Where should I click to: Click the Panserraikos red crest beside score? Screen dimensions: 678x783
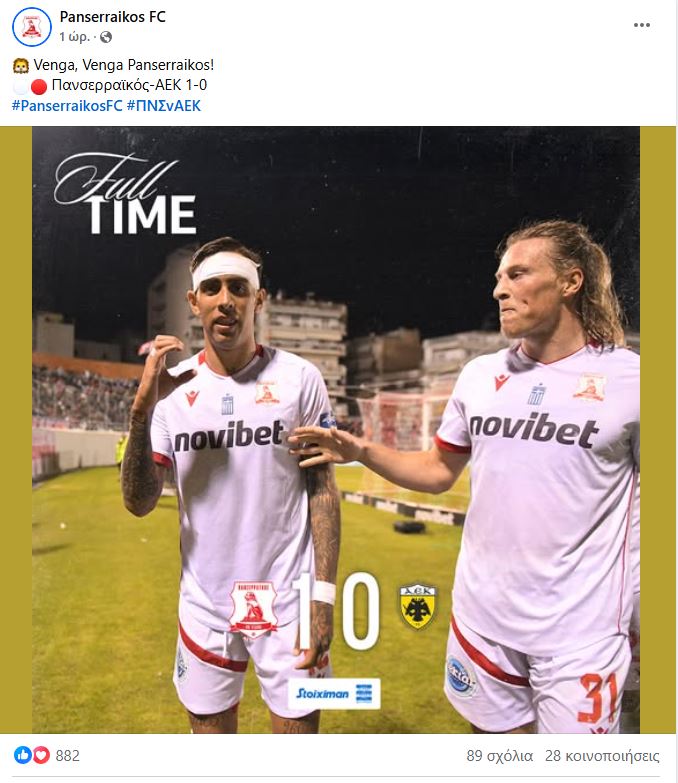pyautogui.click(x=253, y=609)
